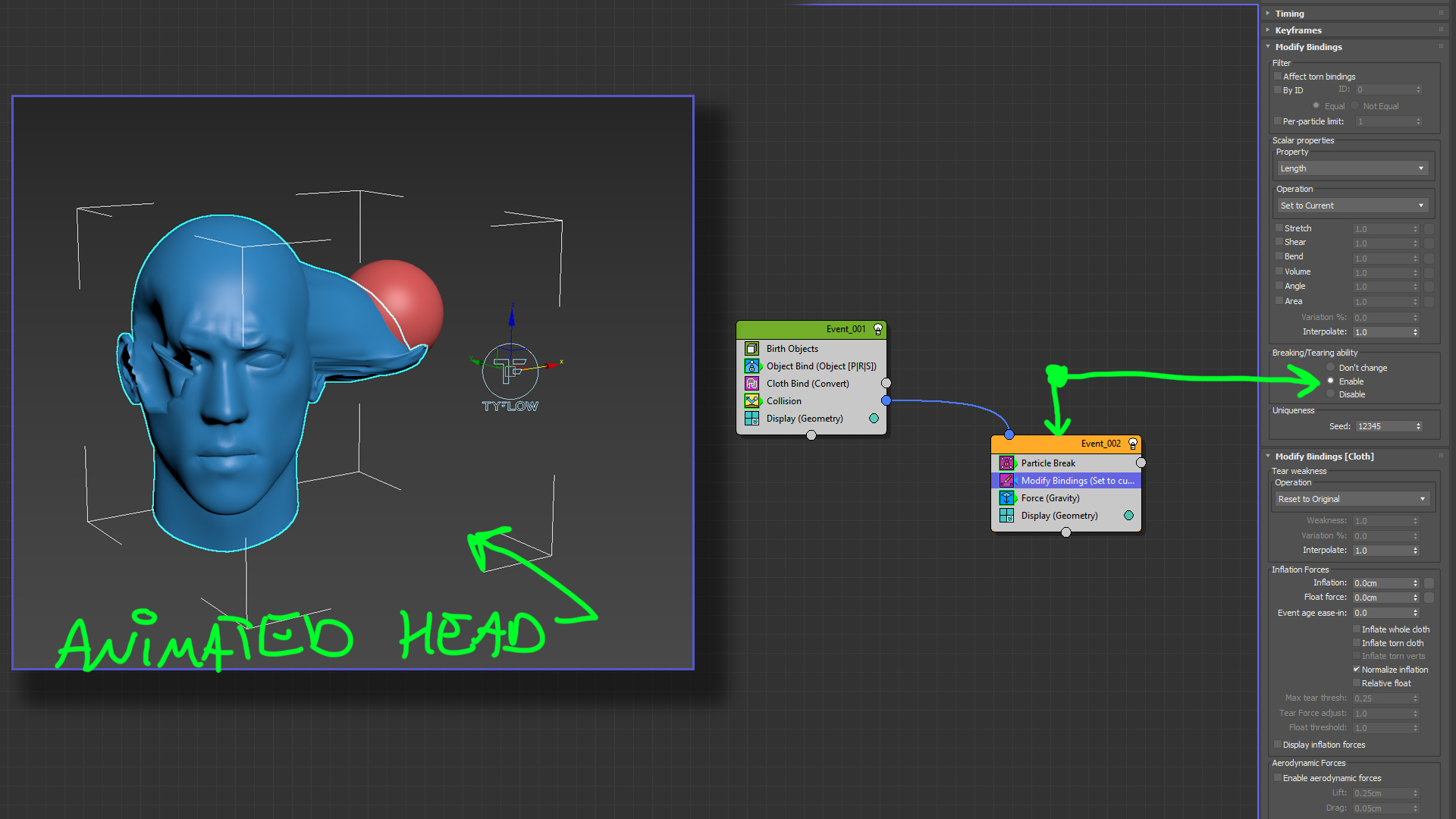Image resolution: width=1456 pixels, height=819 pixels.
Task: Check the Area property checkbox
Action: (x=1279, y=301)
